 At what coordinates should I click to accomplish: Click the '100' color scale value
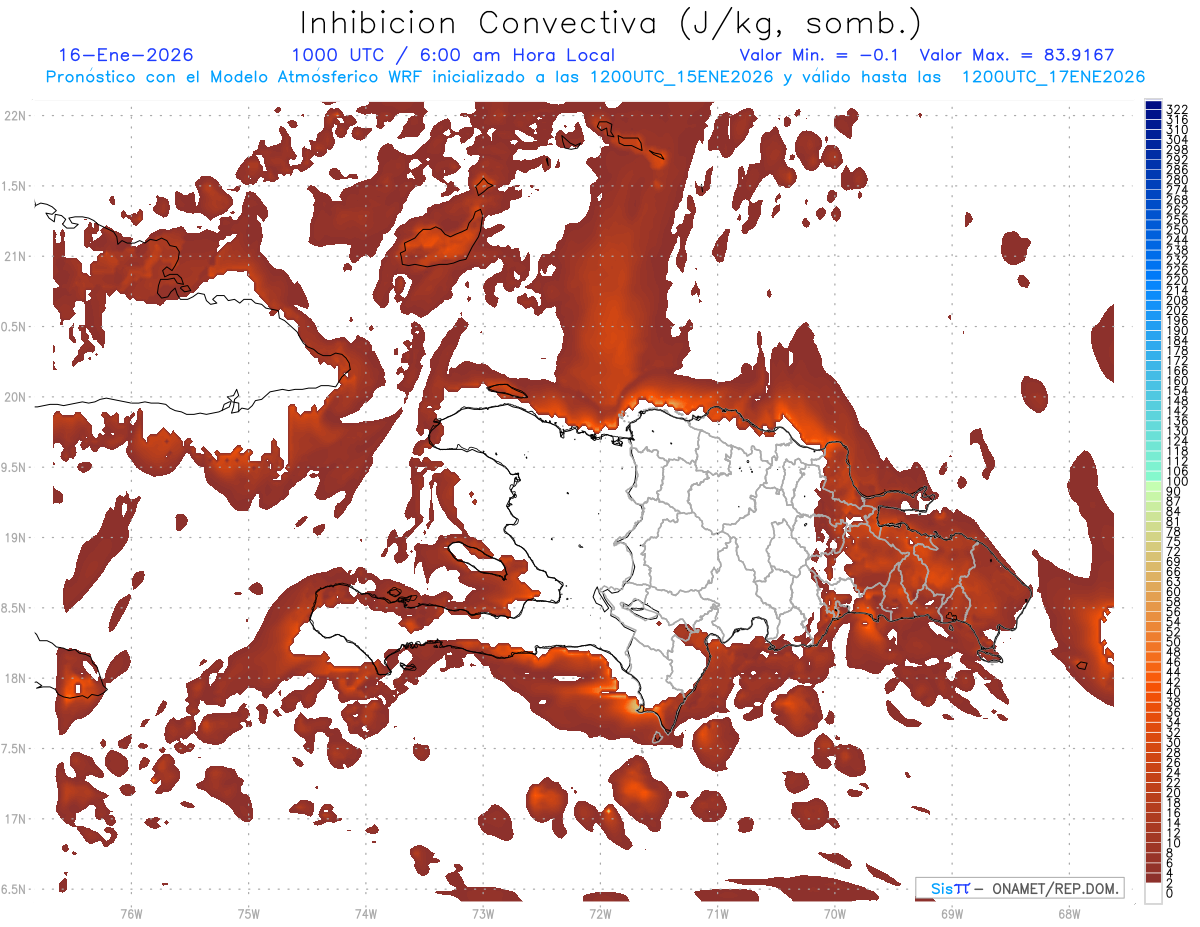pos(1176,482)
